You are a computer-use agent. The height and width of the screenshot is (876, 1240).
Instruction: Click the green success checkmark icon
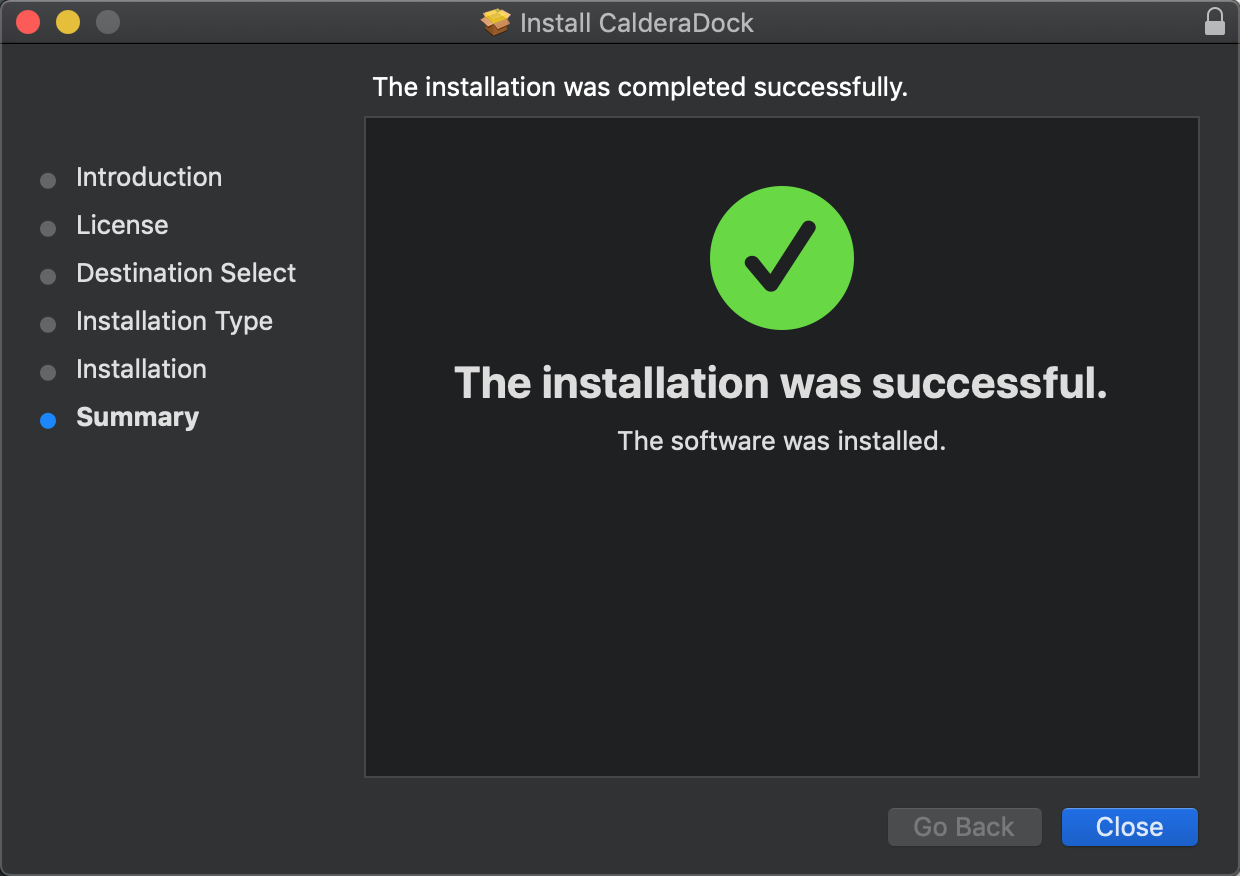(x=781, y=257)
